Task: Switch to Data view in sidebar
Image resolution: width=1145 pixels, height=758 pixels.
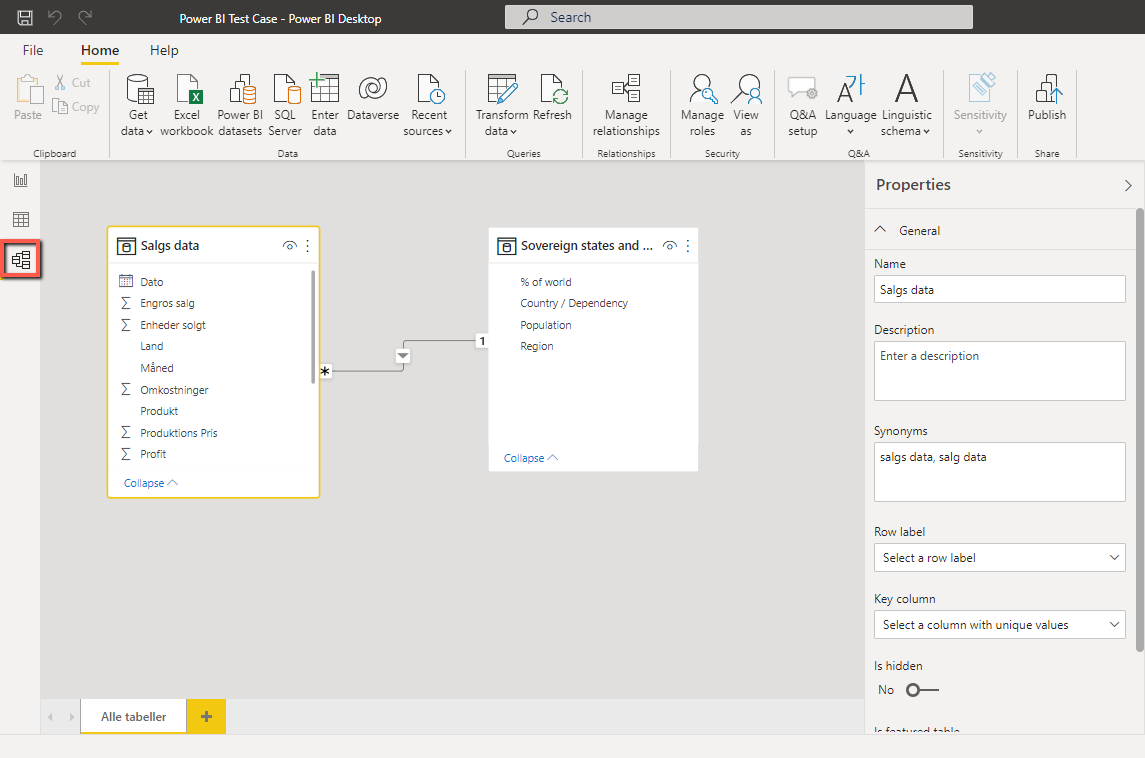Action: pos(21,219)
